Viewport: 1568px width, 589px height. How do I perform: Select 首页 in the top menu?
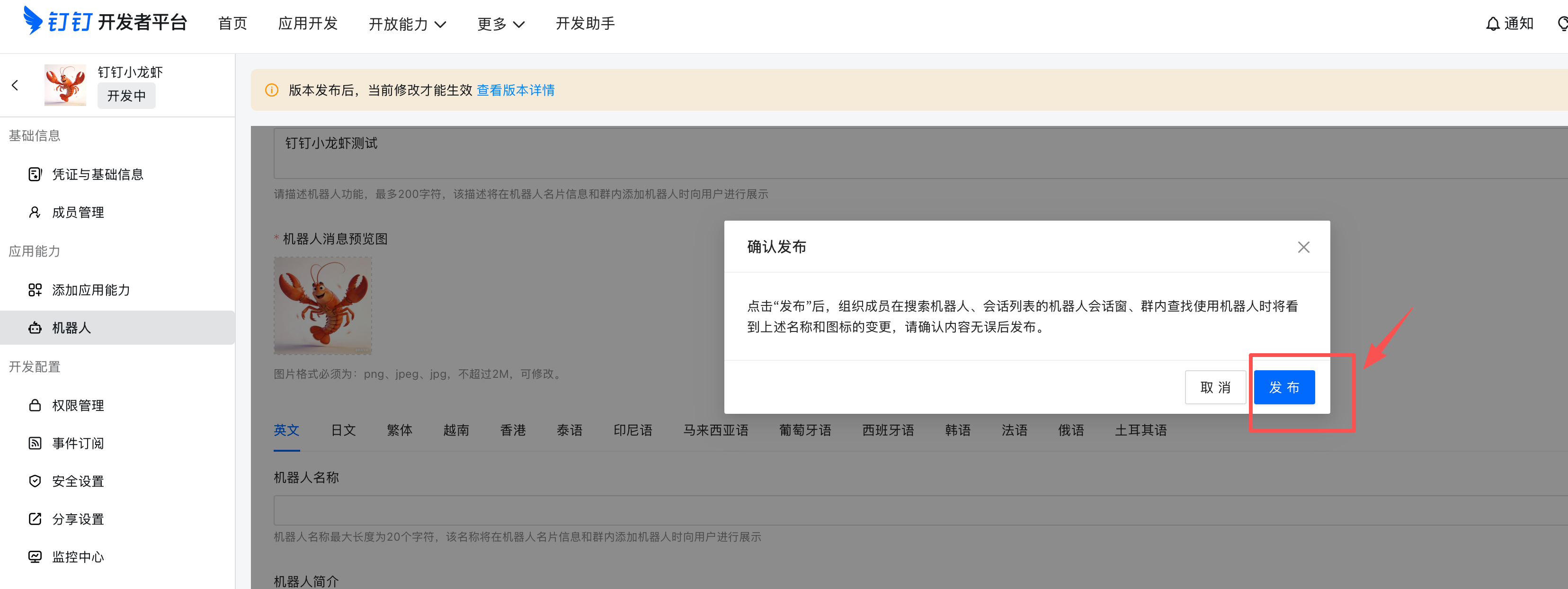click(232, 23)
